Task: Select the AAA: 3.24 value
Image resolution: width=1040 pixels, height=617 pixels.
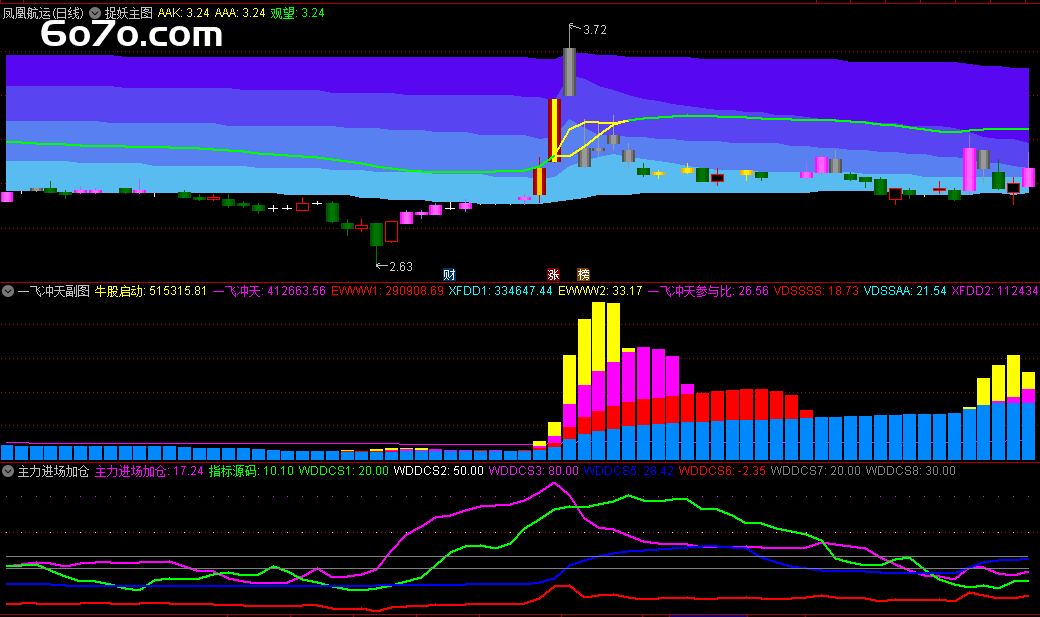Action: click(240, 13)
